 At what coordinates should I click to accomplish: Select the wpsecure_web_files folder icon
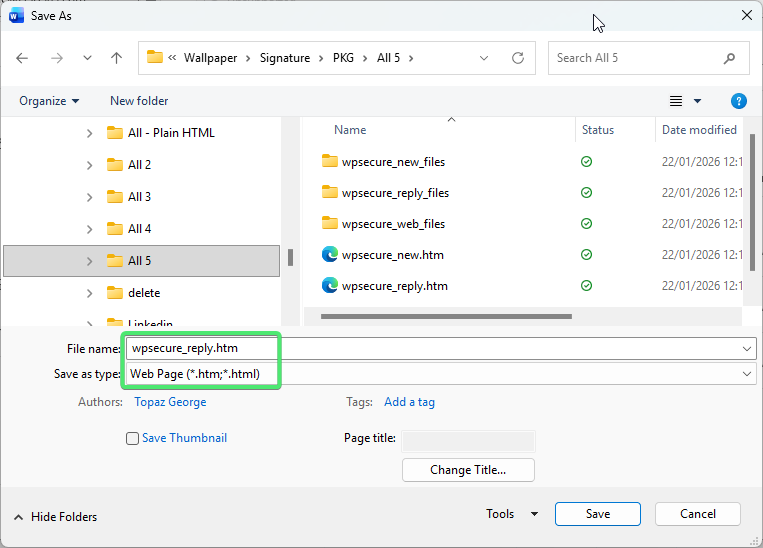[330, 224]
